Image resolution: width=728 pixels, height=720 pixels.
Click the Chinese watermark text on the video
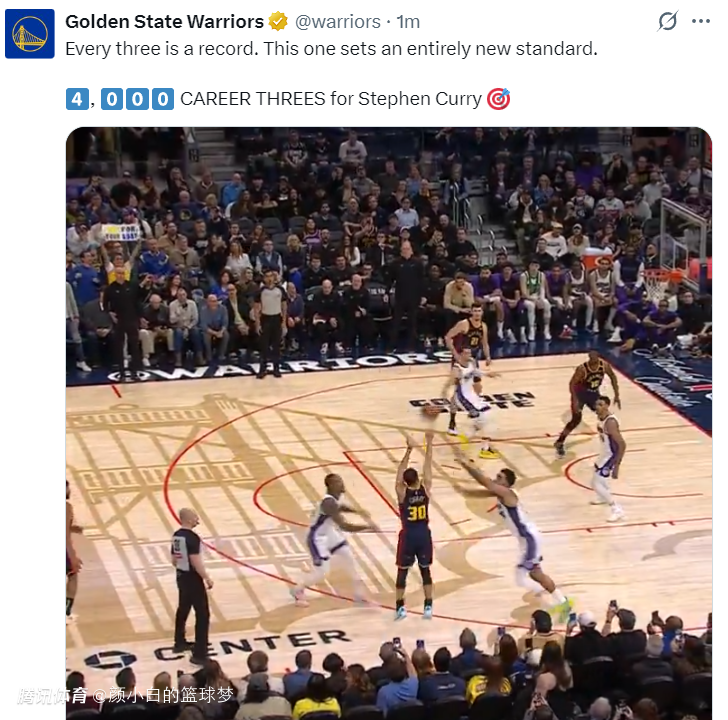tap(125, 695)
